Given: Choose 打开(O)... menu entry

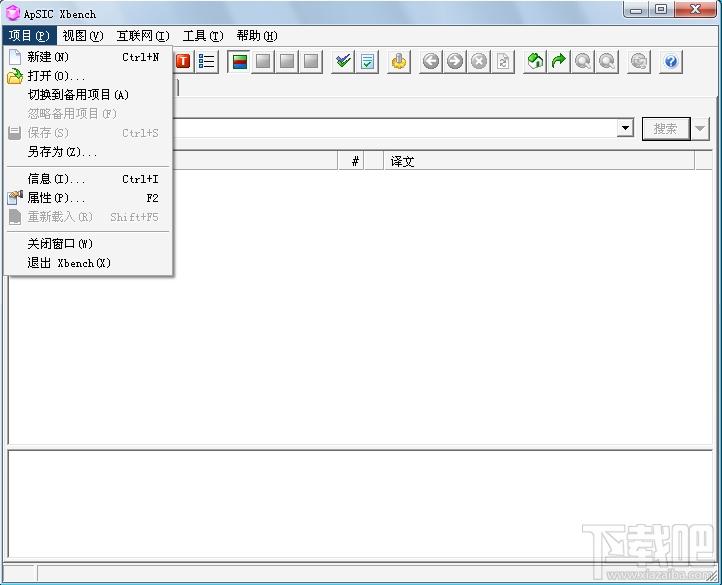Looking at the screenshot, I should click(88, 76).
